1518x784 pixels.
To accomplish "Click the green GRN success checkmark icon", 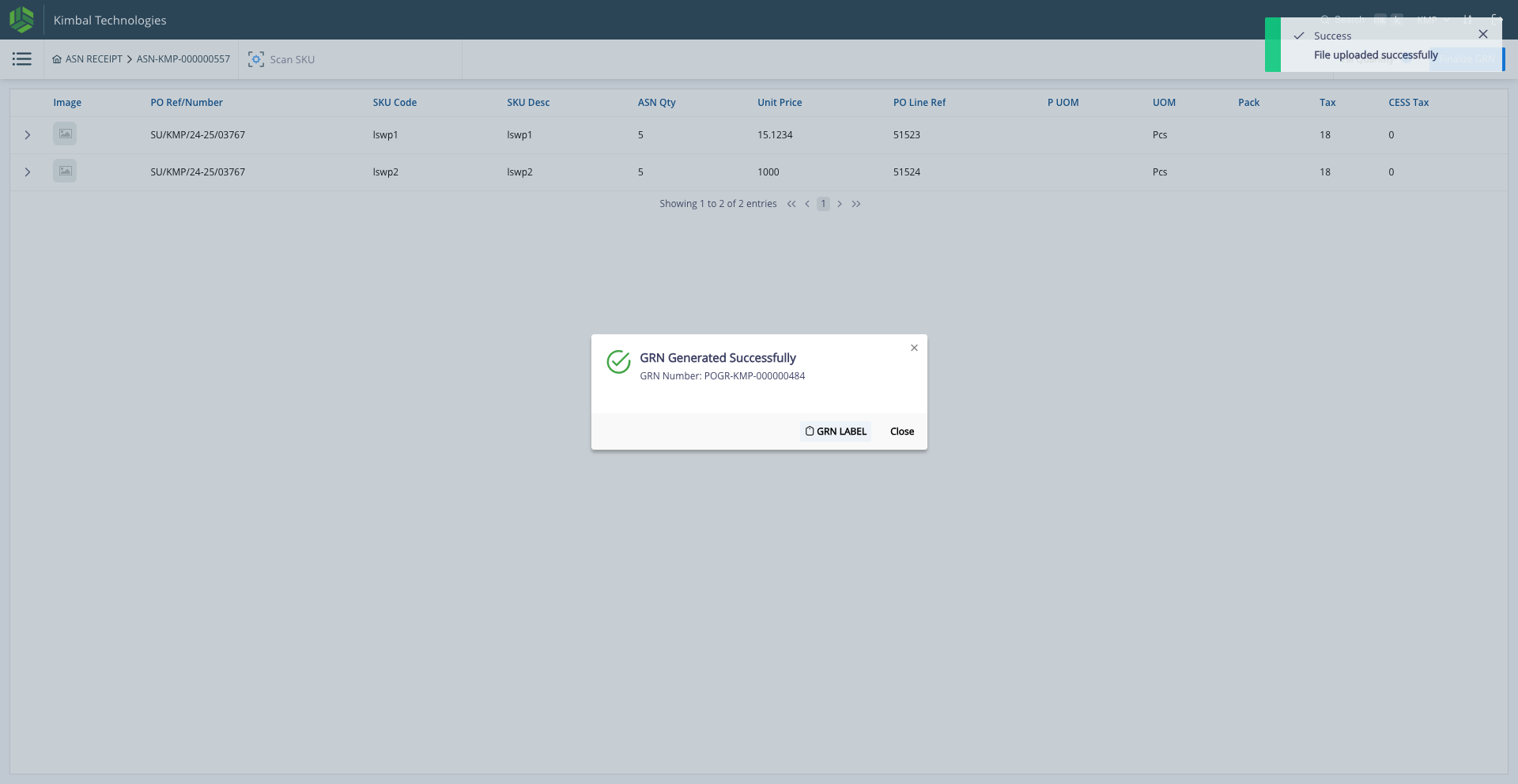I will 618,362.
